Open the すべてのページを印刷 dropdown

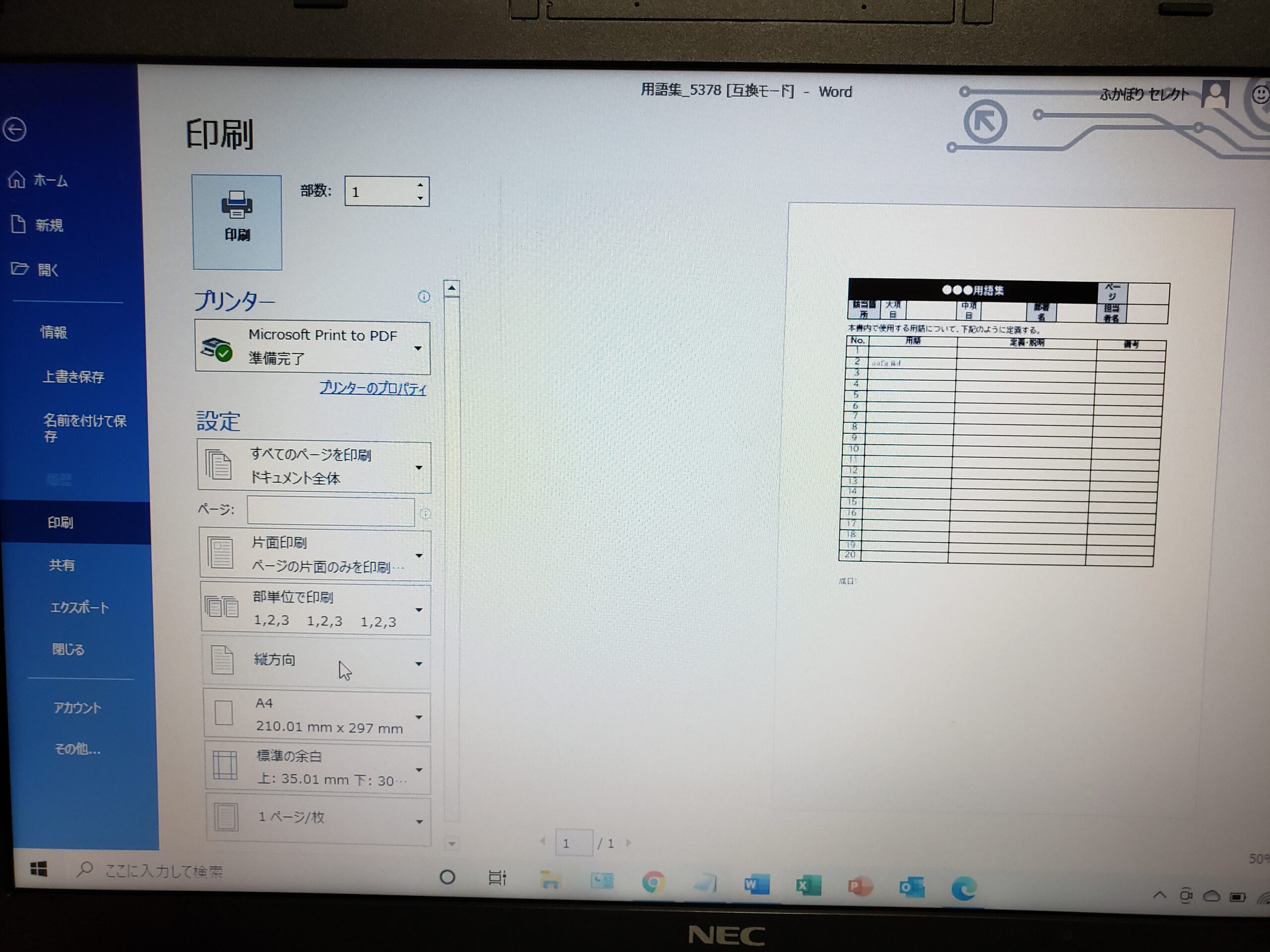pyautogui.click(x=314, y=467)
